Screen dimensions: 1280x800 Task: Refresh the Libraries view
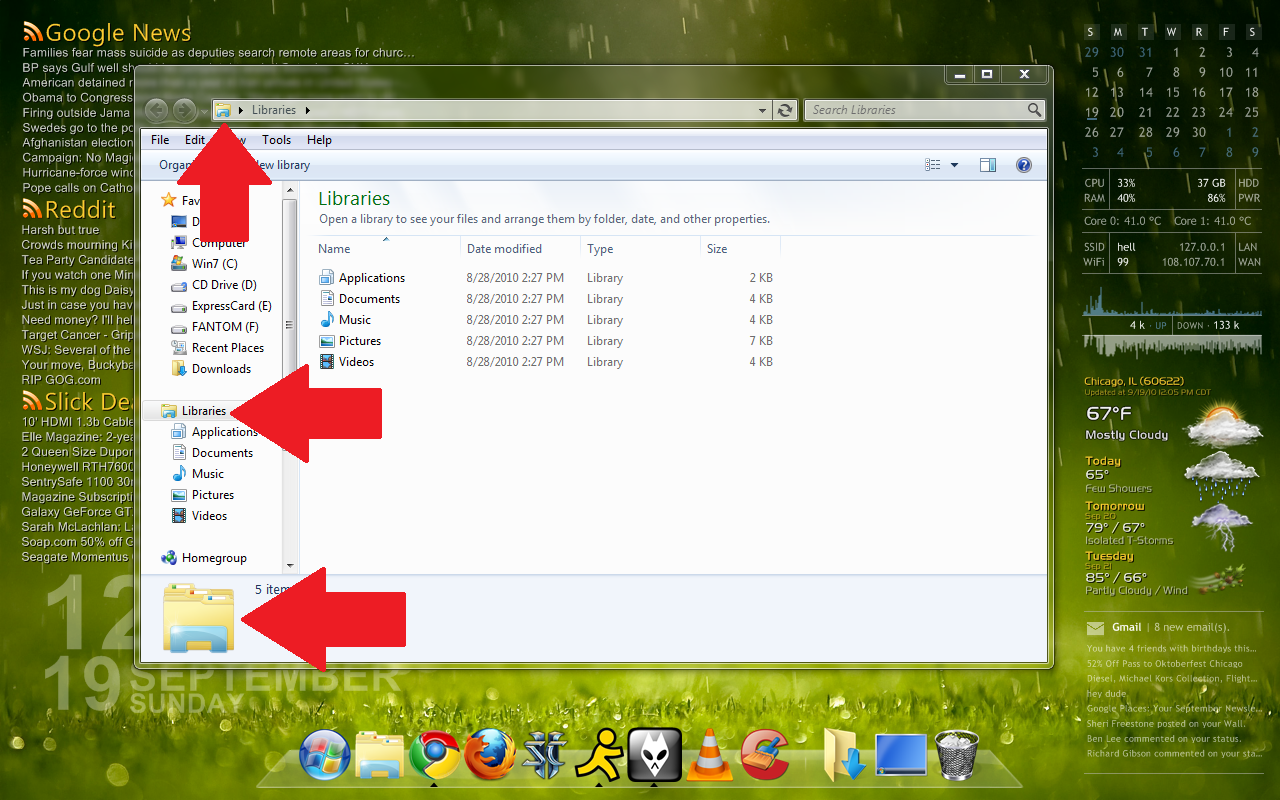click(785, 110)
